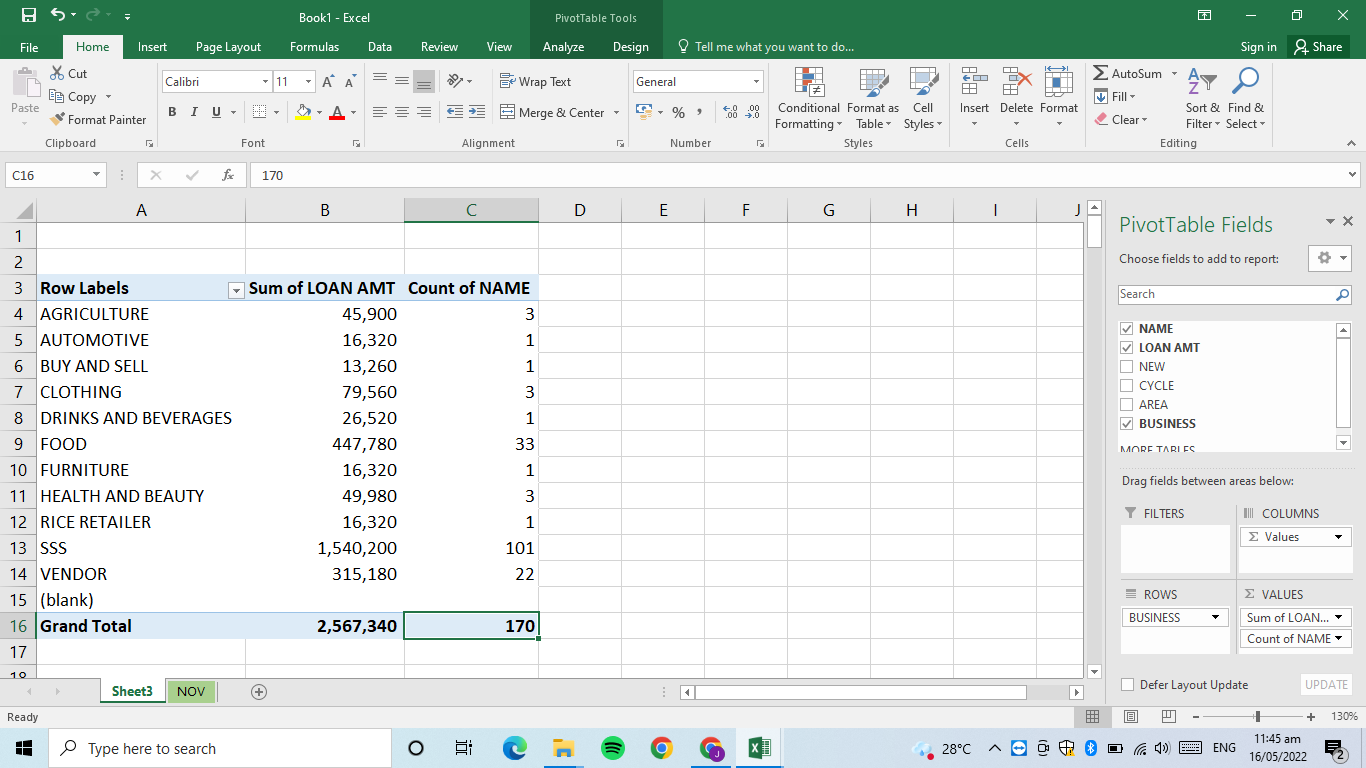Click the Save icon in quick access toolbar
Viewport: 1366px width, 768px height.
[28, 16]
